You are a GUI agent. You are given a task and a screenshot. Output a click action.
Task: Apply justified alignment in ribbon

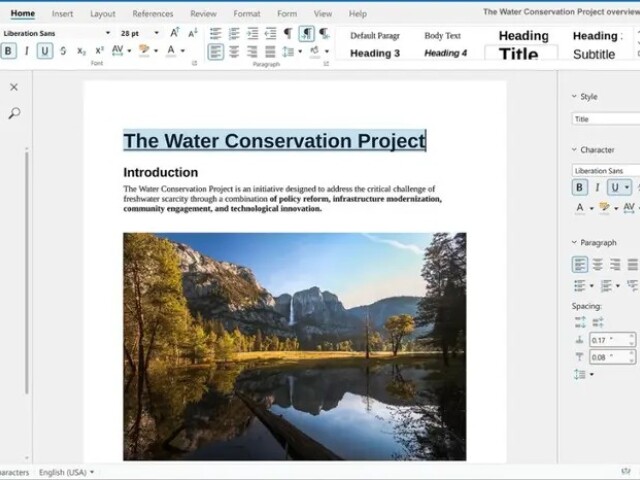click(270, 52)
